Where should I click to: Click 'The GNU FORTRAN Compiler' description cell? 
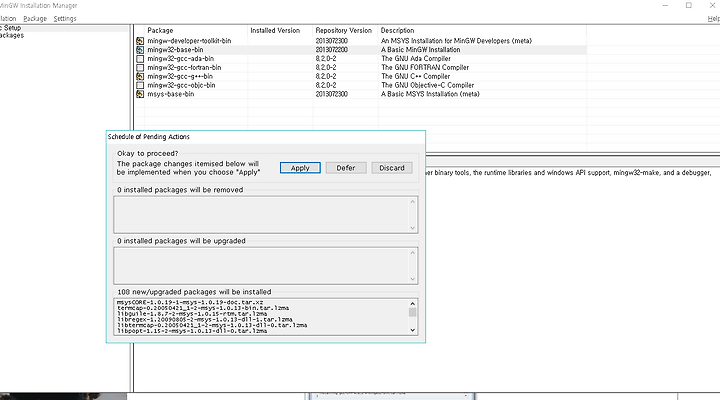(425, 68)
